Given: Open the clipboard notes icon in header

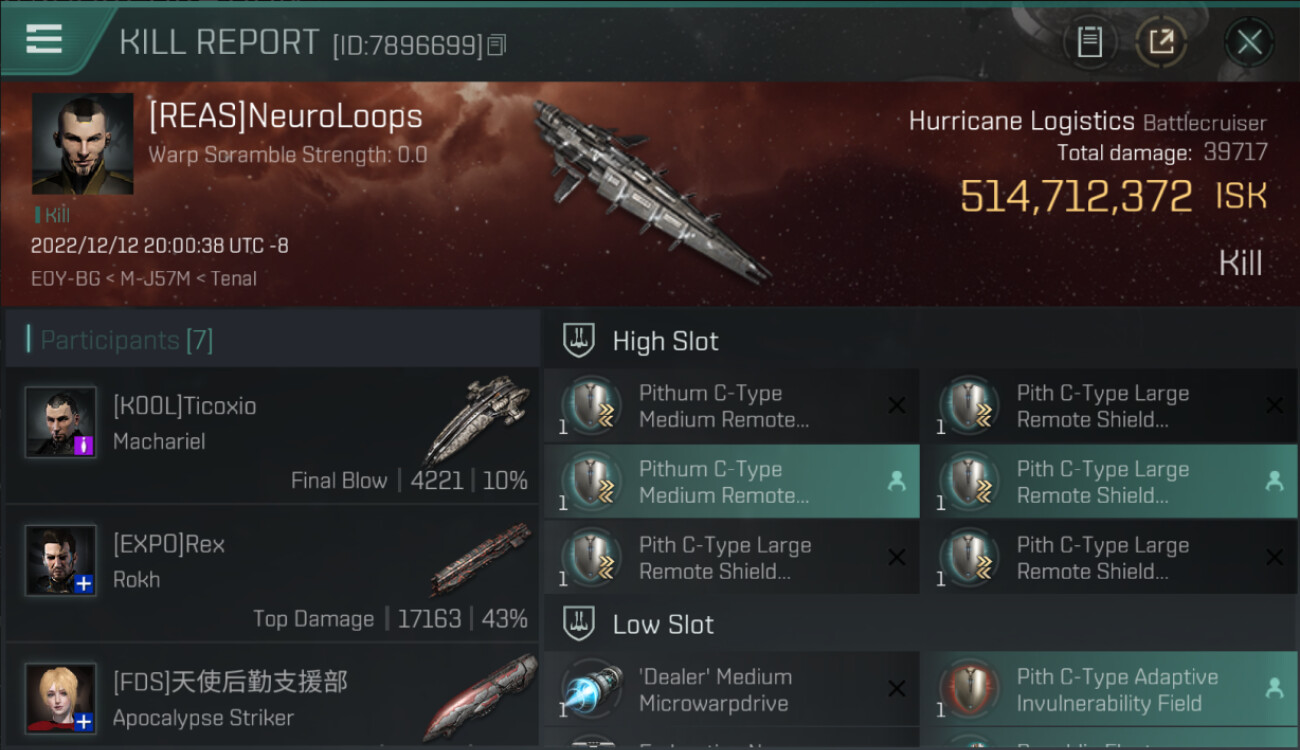Looking at the screenshot, I should pos(1090,42).
